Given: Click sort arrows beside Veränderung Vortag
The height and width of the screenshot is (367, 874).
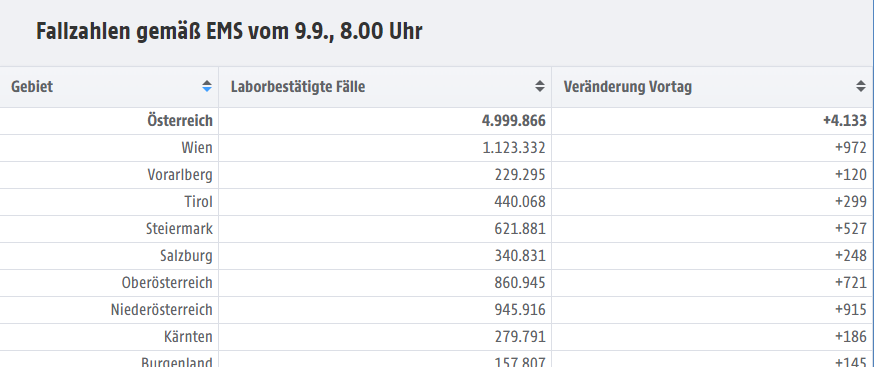Looking at the screenshot, I should pos(861,86).
